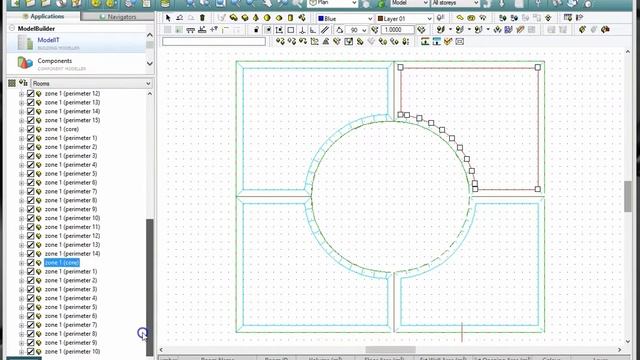Open the Layer 01 dropdown

point(429,19)
